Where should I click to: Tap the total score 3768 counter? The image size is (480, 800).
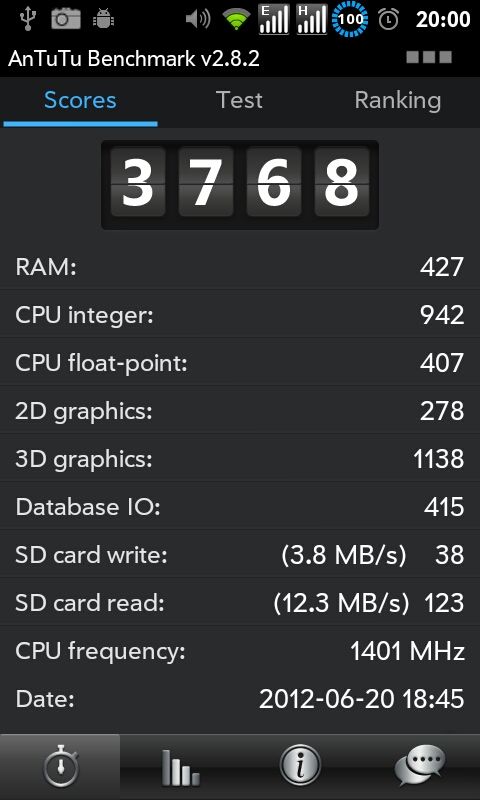(240, 185)
